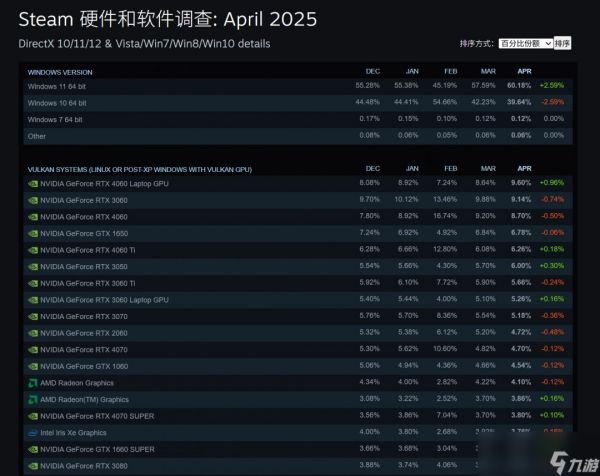Click NVIDIA logo beside RTX 3060 Ti
Viewport: 600px width, 476px height.
pos(33,284)
